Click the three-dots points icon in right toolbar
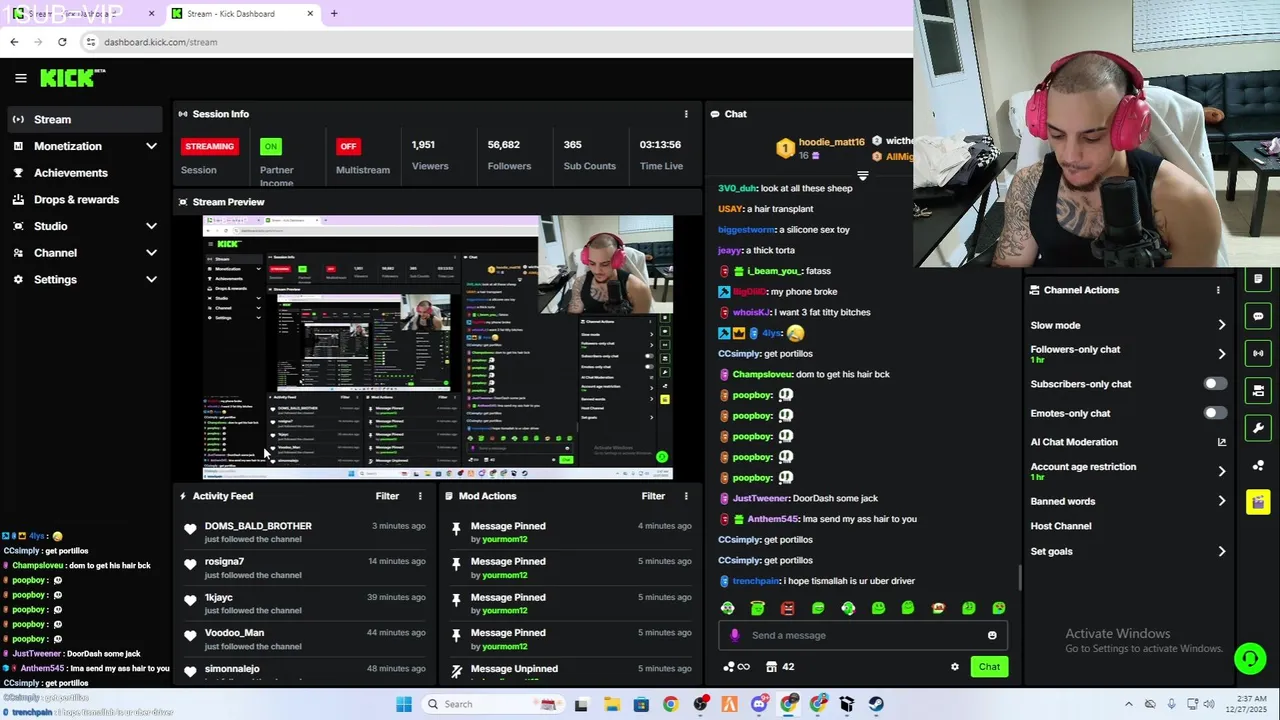Image resolution: width=1280 pixels, height=720 pixels. click(x=1258, y=465)
